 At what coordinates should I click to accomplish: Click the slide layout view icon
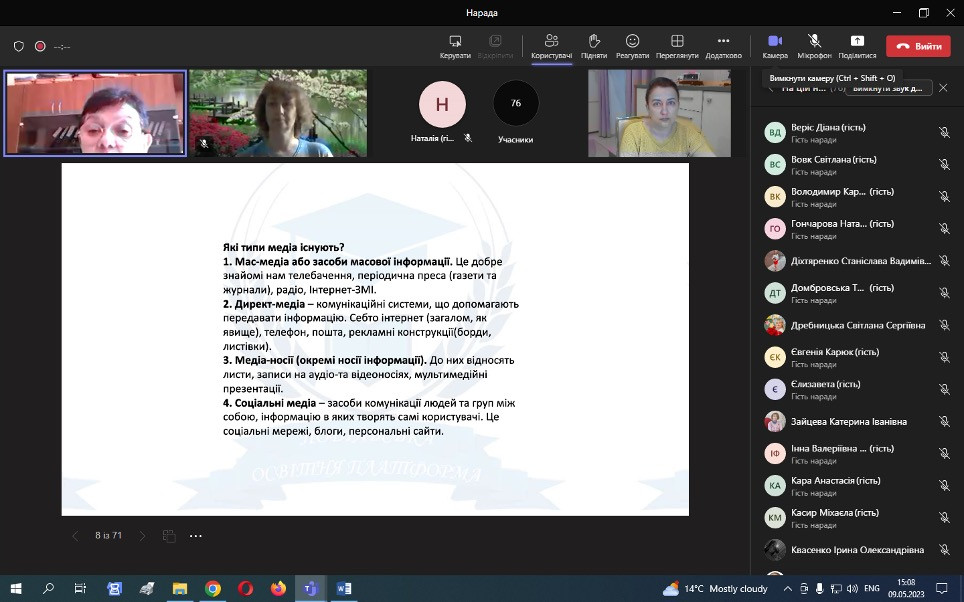coord(169,536)
